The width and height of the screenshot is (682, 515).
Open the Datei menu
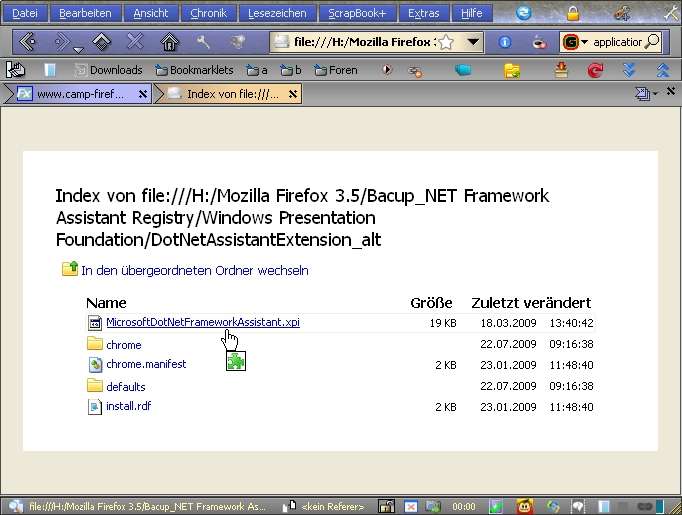(25, 13)
